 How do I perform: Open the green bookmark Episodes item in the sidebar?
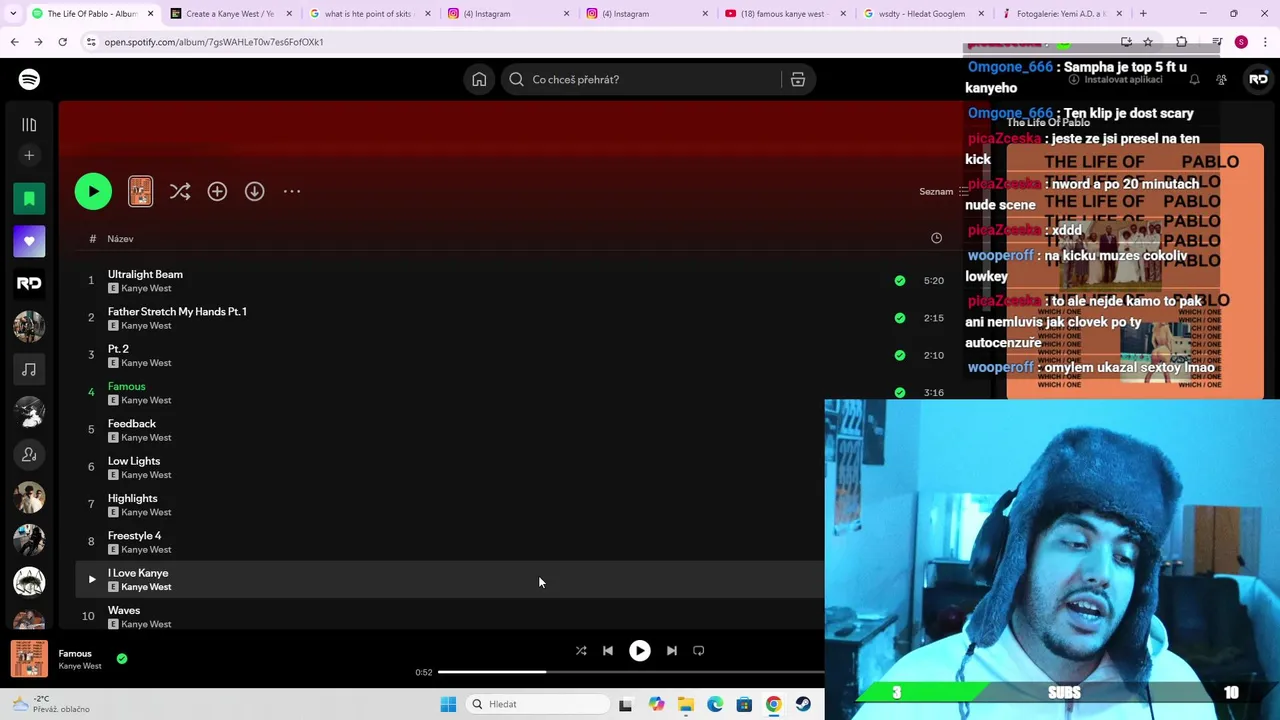[x=29, y=199]
